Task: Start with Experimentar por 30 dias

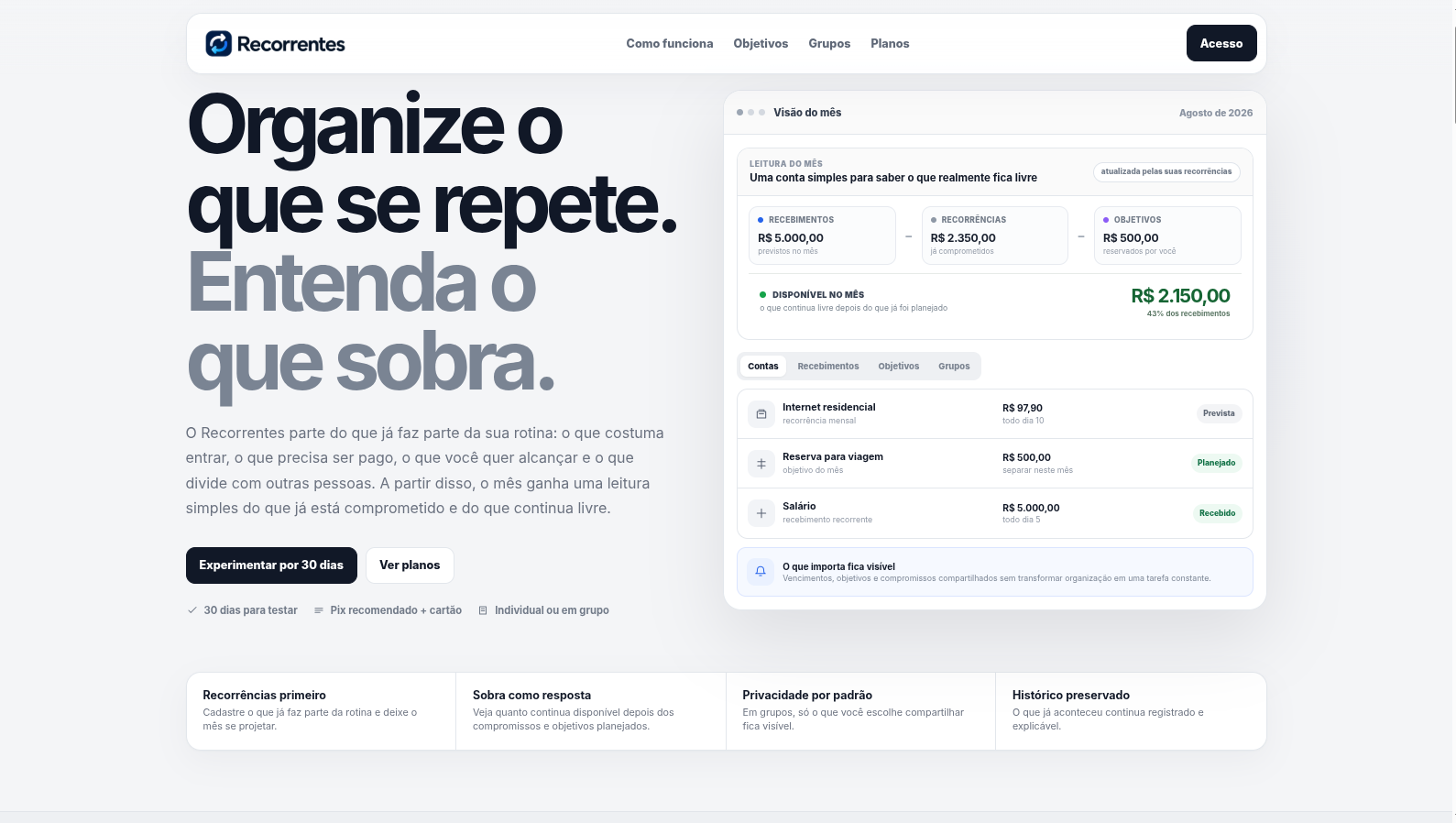Action: [x=271, y=565]
